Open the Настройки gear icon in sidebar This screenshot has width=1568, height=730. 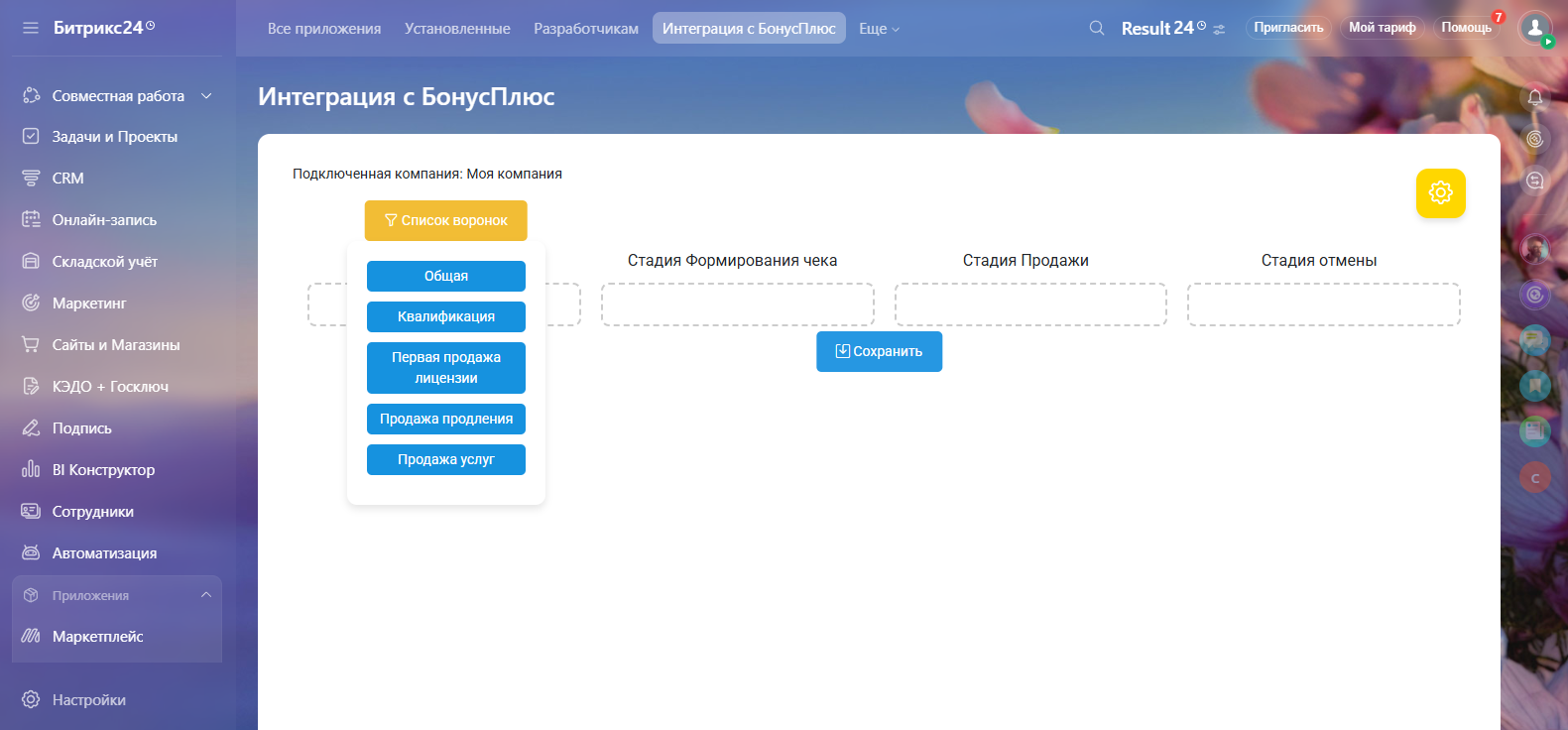click(x=31, y=699)
